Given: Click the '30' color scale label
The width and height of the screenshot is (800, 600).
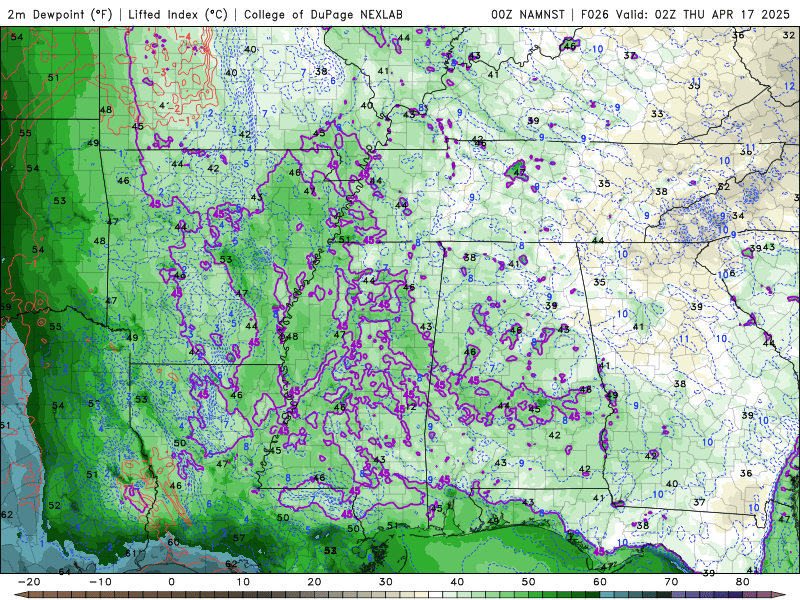Looking at the screenshot, I should [x=386, y=582].
